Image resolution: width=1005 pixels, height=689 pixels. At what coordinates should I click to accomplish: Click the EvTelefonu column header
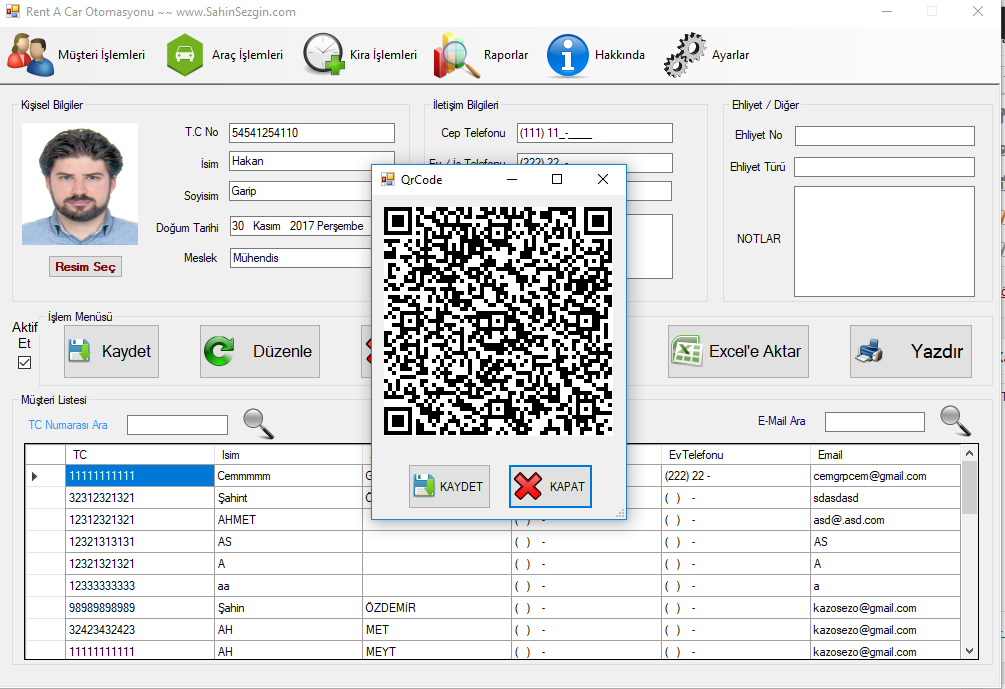click(736, 454)
